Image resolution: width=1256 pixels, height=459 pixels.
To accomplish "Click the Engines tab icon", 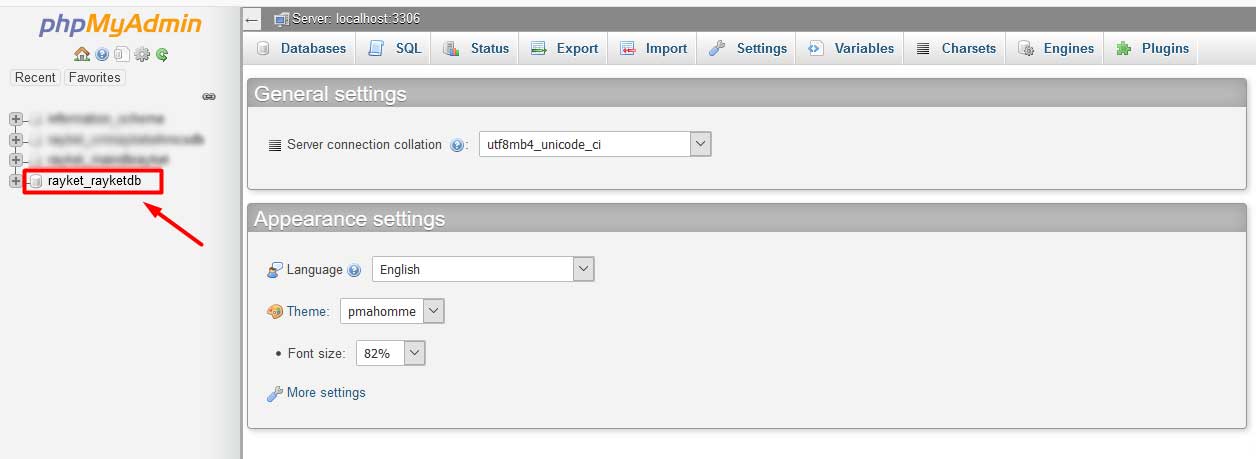I will click(x=1025, y=48).
